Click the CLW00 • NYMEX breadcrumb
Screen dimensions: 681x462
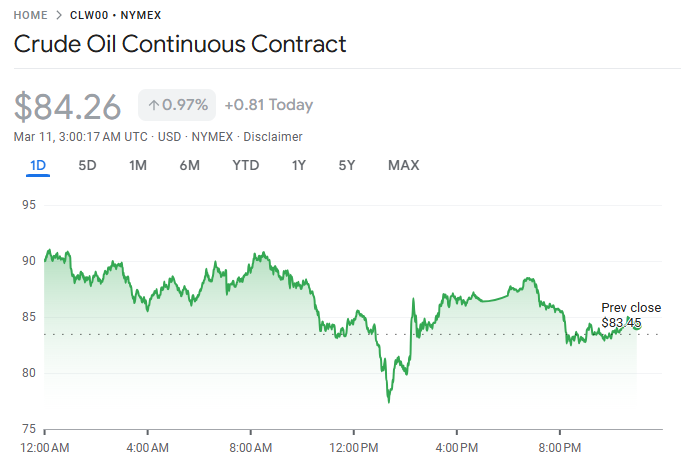point(115,16)
